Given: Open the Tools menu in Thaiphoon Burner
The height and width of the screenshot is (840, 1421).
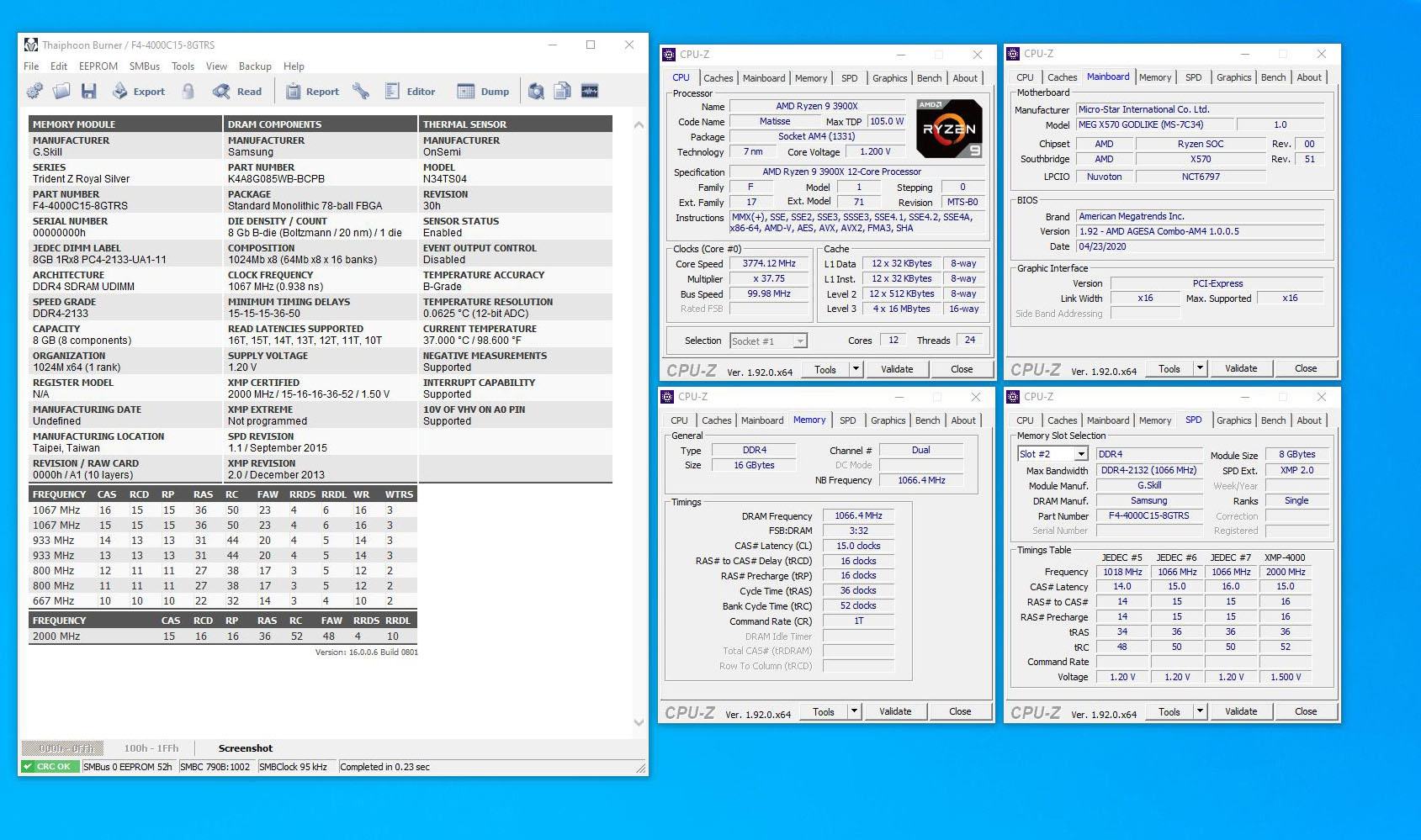Looking at the screenshot, I should click(183, 66).
